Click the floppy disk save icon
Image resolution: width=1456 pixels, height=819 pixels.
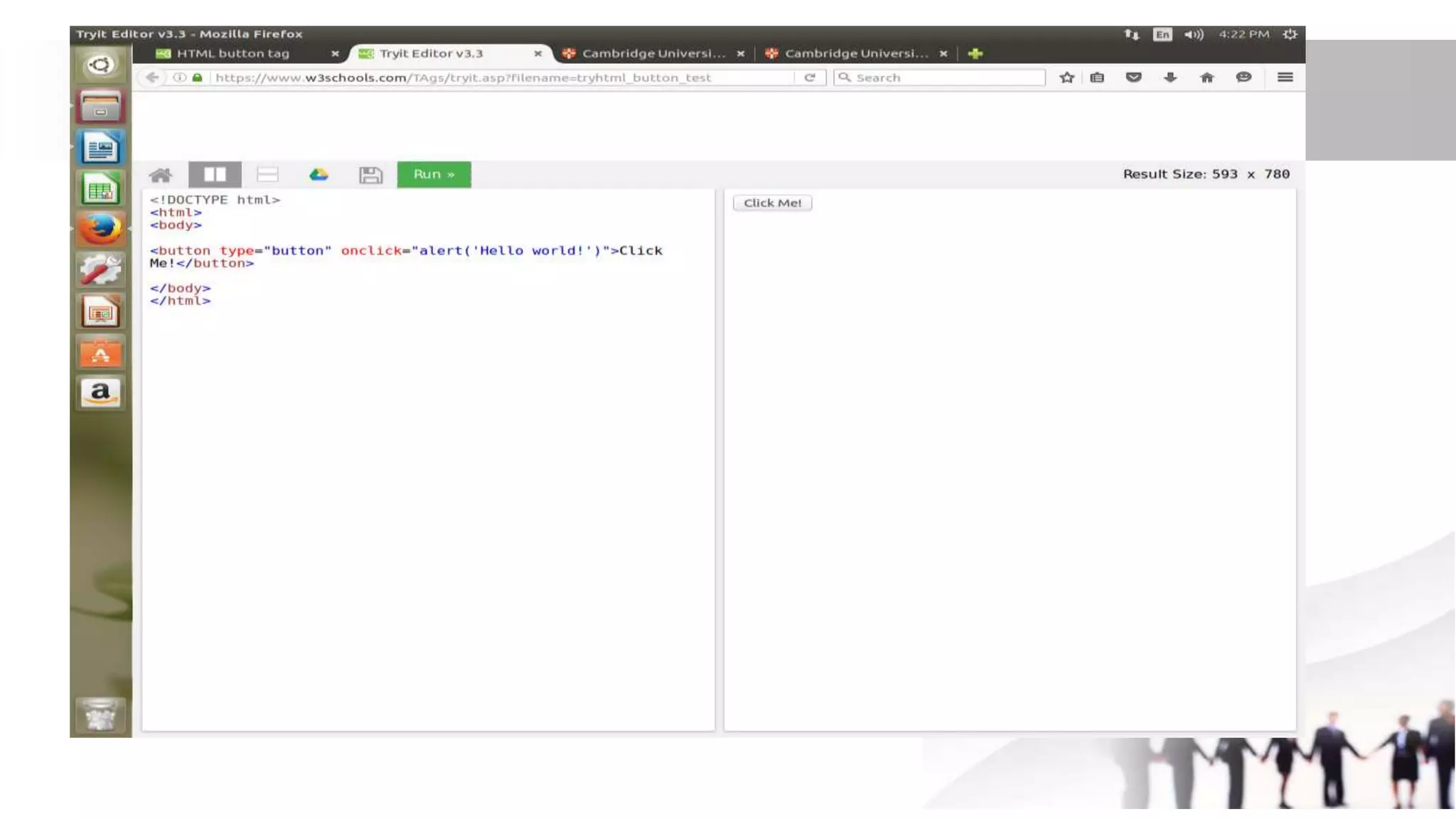[x=370, y=175]
